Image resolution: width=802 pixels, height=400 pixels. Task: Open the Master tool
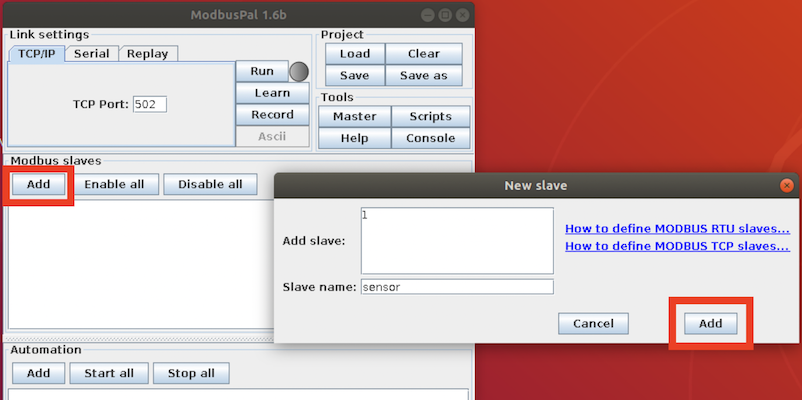click(x=354, y=117)
